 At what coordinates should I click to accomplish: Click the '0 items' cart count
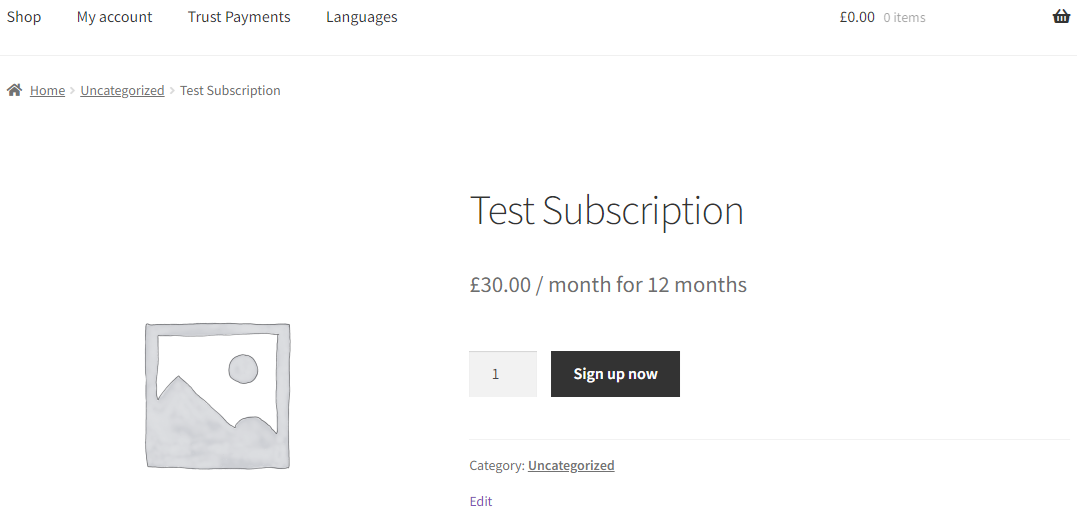tap(904, 18)
